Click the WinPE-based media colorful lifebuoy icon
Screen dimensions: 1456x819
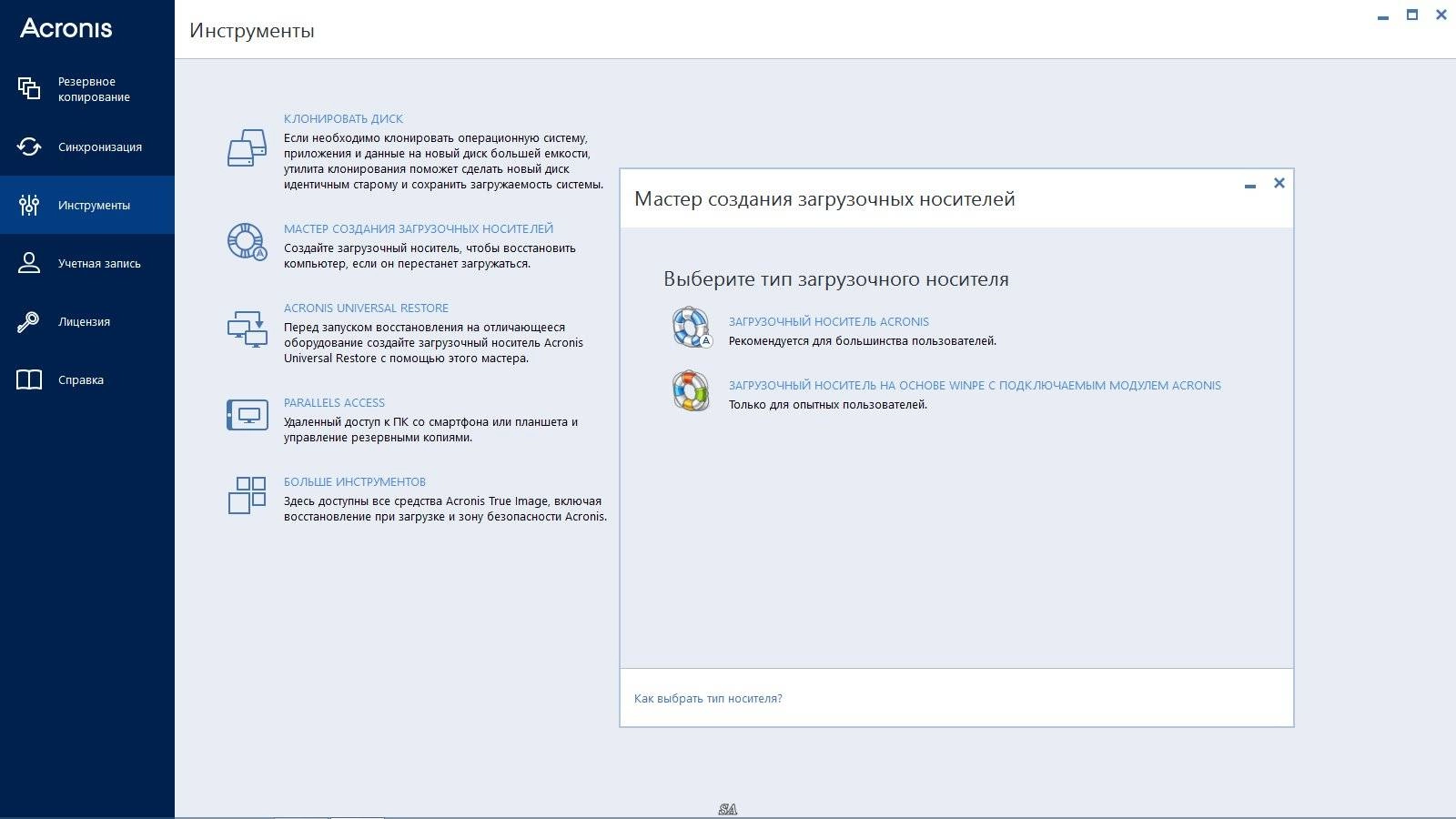point(691,390)
